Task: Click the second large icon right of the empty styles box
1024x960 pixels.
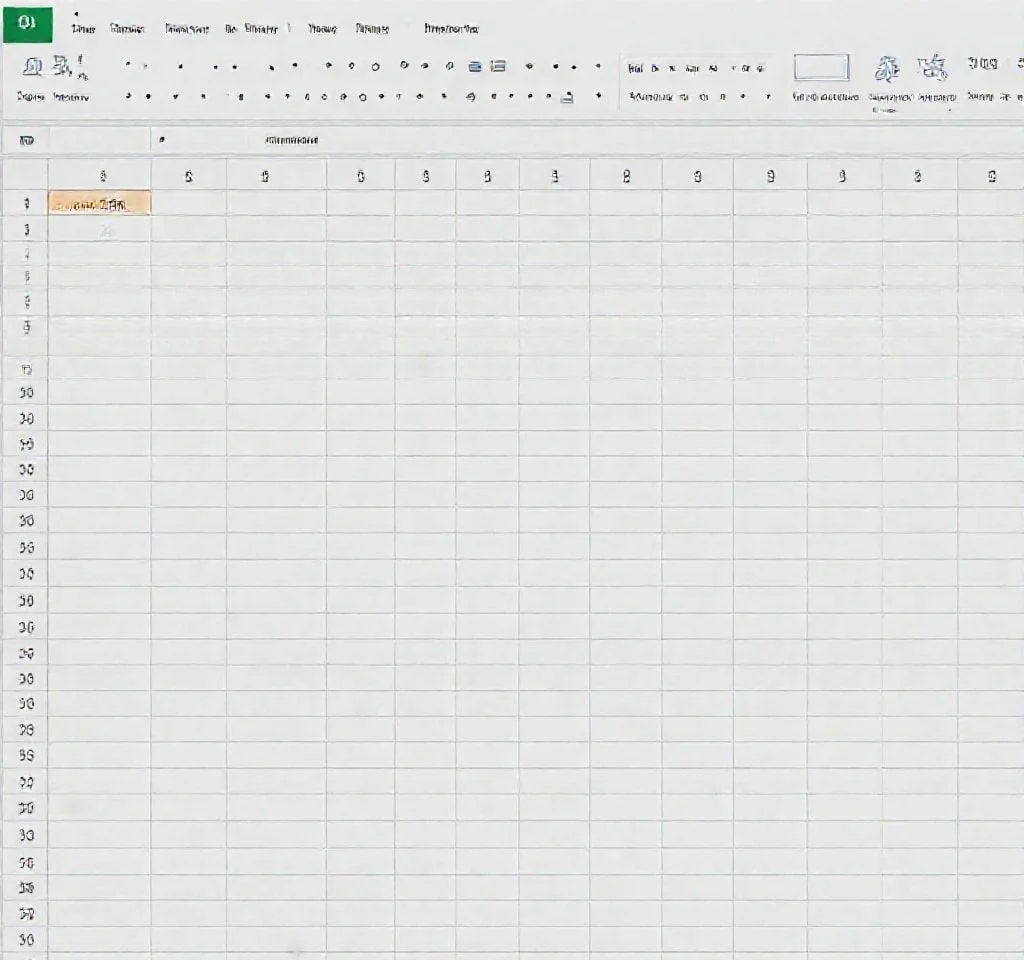Action: [933, 68]
